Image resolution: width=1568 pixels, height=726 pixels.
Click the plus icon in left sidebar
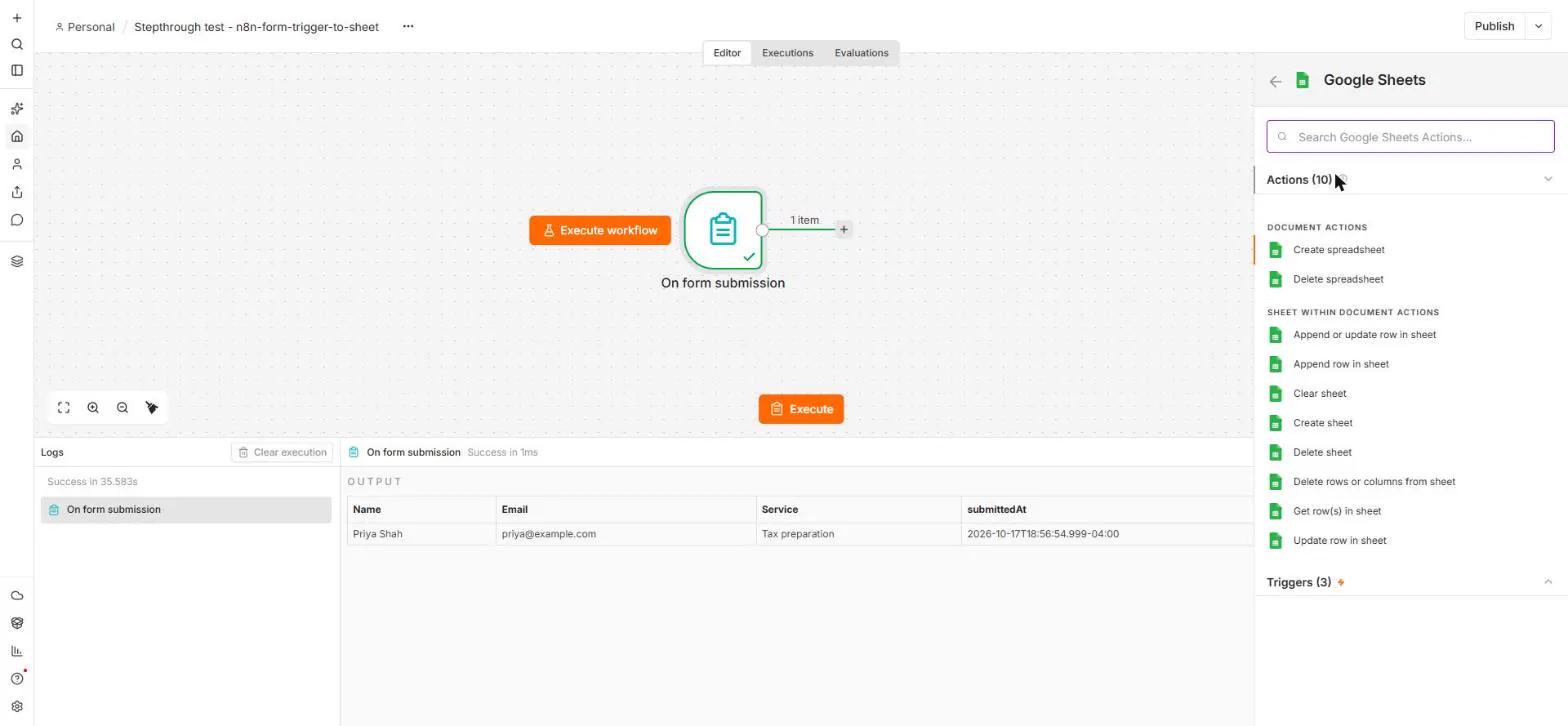[x=17, y=18]
